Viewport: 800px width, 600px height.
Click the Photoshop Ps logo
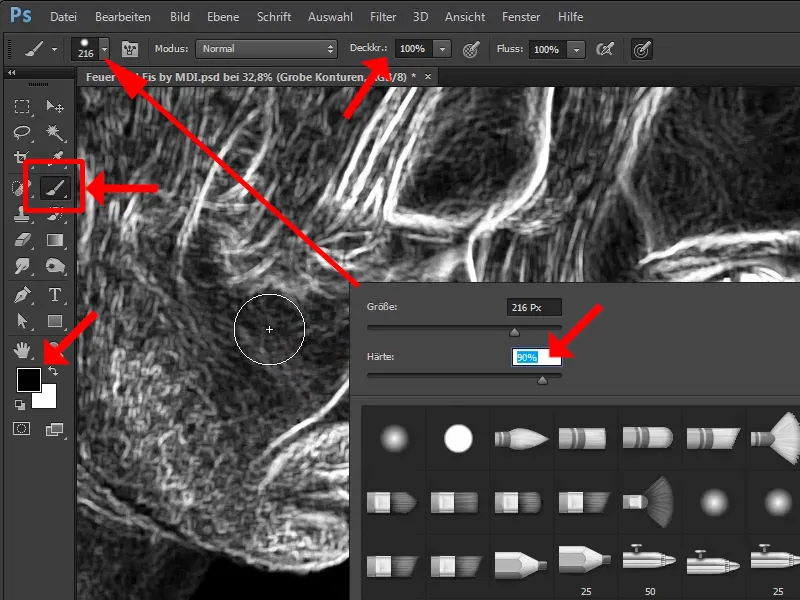tap(20, 15)
